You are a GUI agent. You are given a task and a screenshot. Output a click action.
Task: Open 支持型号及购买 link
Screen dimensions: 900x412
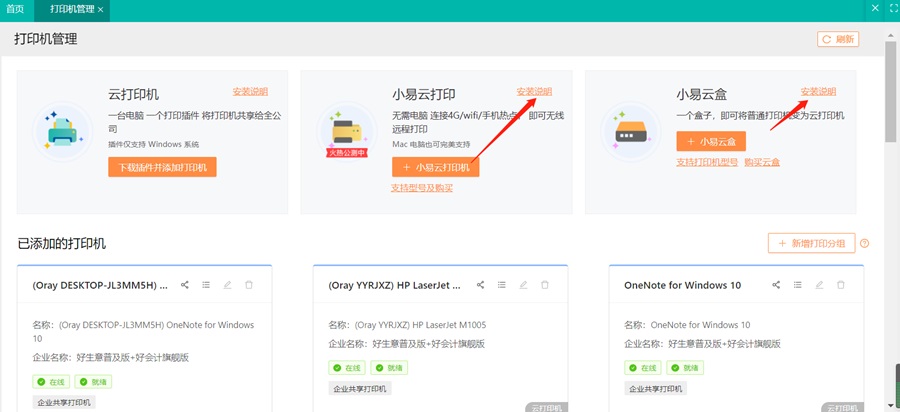click(422, 188)
